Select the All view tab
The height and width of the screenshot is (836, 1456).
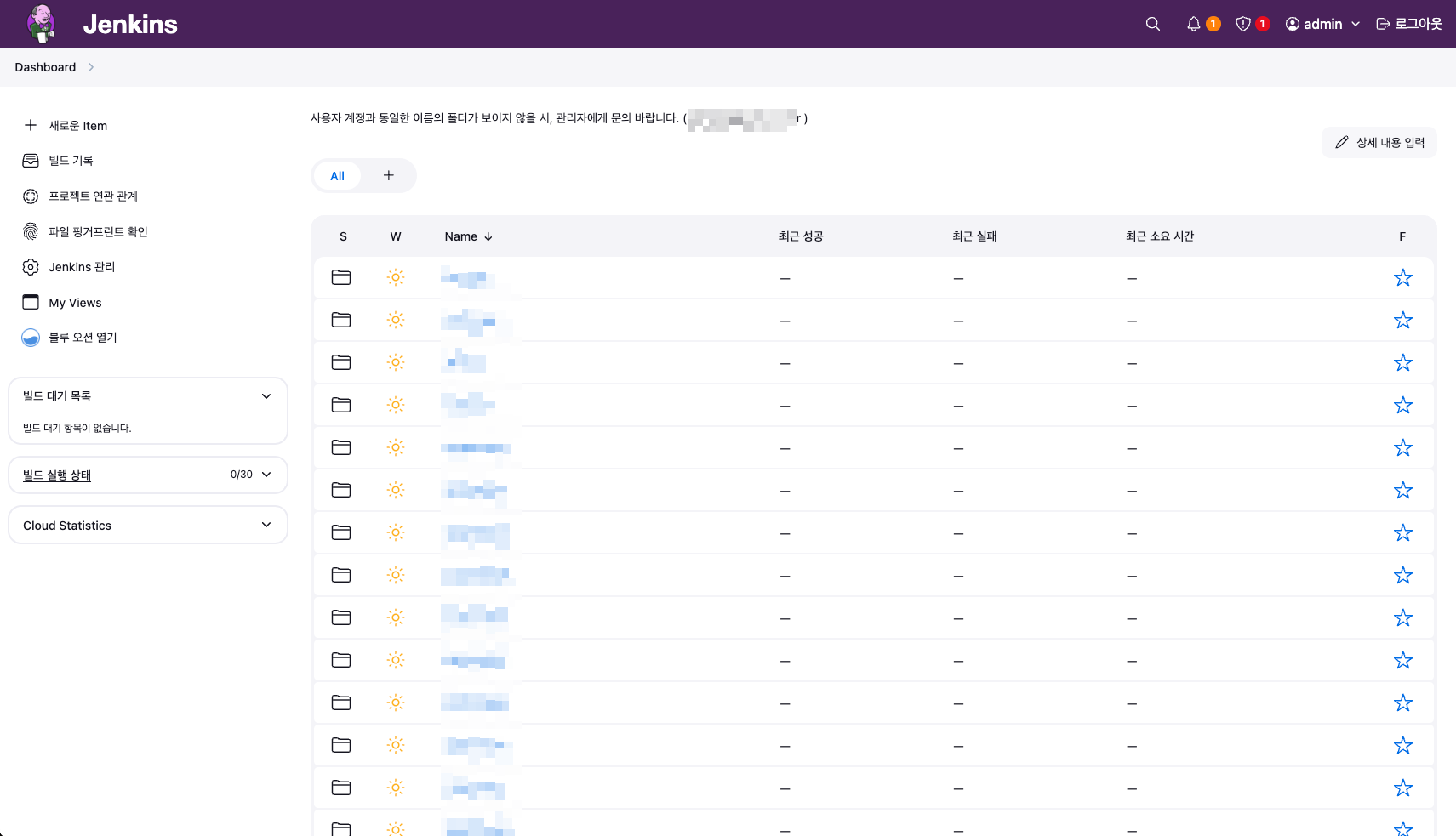(337, 176)
